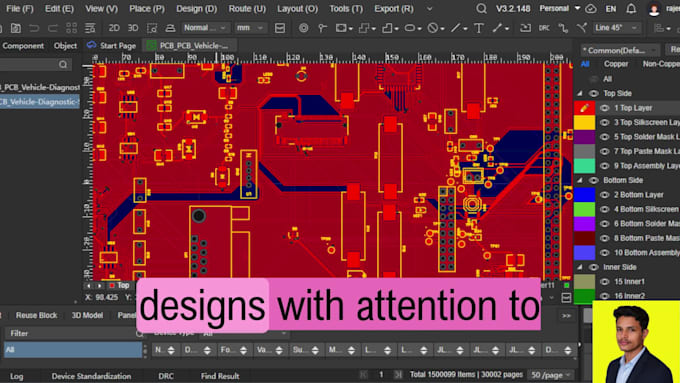Open the Reuse Block library tab

tap(36, 315)
